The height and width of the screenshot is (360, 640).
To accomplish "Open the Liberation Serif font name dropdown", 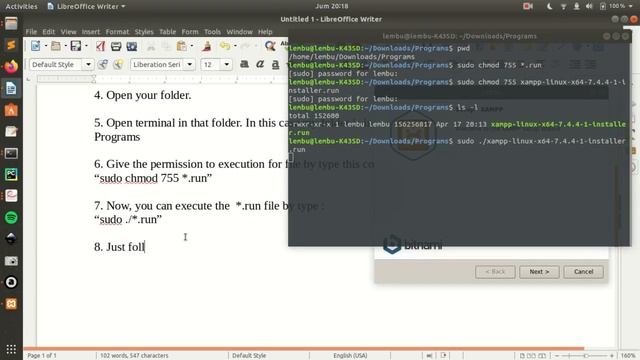I will [189, 64].
